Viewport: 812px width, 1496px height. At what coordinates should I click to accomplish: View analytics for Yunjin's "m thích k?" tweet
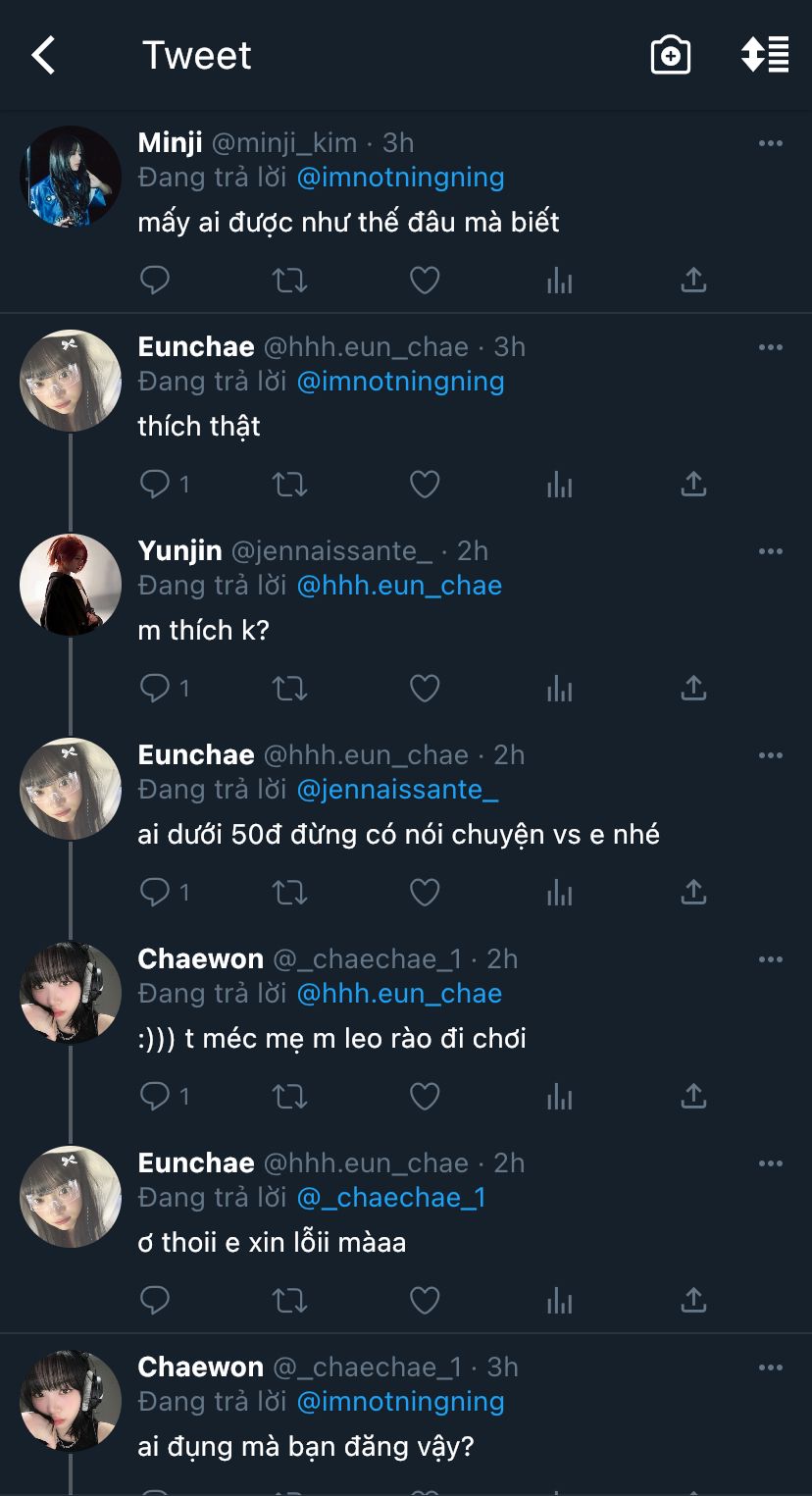click(559, 689)
